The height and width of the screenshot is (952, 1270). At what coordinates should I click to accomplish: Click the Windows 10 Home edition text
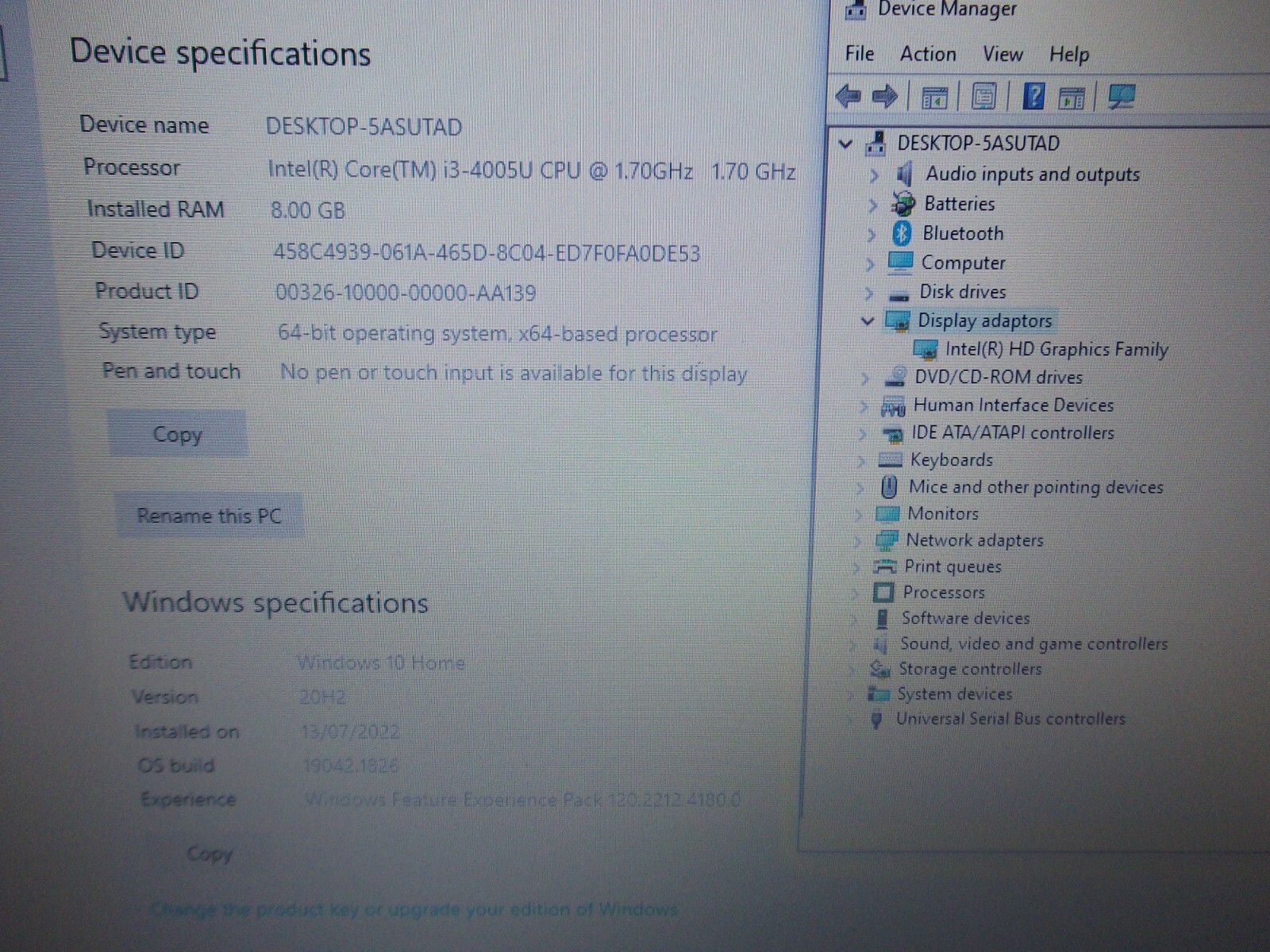pos(381,662)
